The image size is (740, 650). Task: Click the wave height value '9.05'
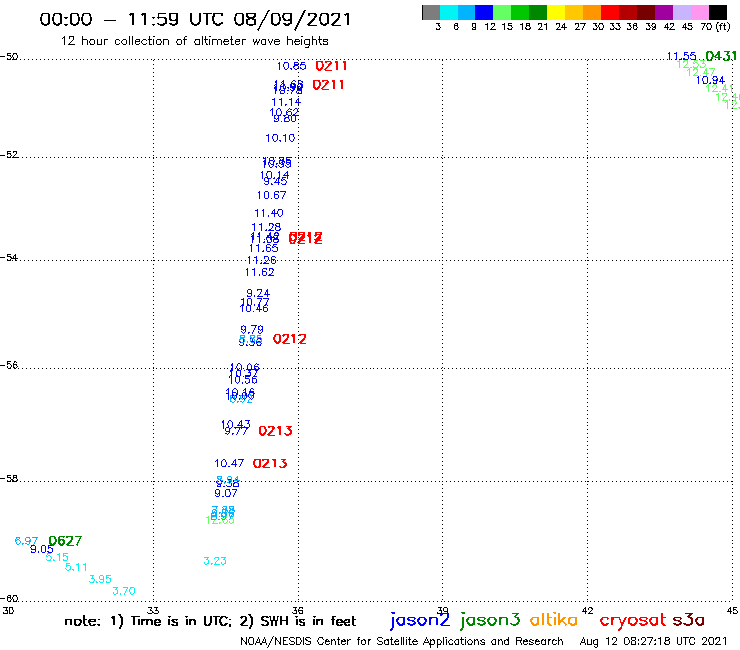[42, 549]
